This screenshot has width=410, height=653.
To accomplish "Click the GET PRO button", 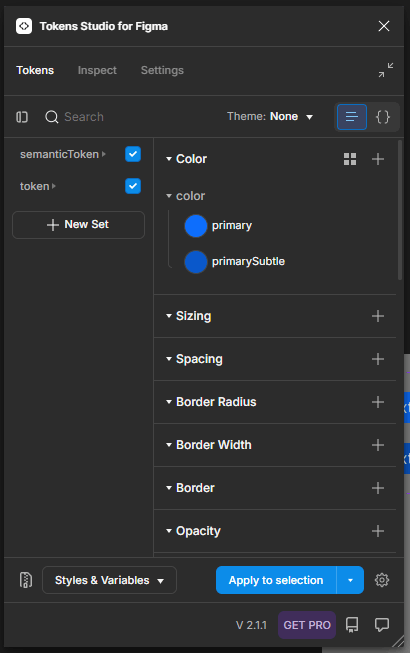I will pos(307,626).
